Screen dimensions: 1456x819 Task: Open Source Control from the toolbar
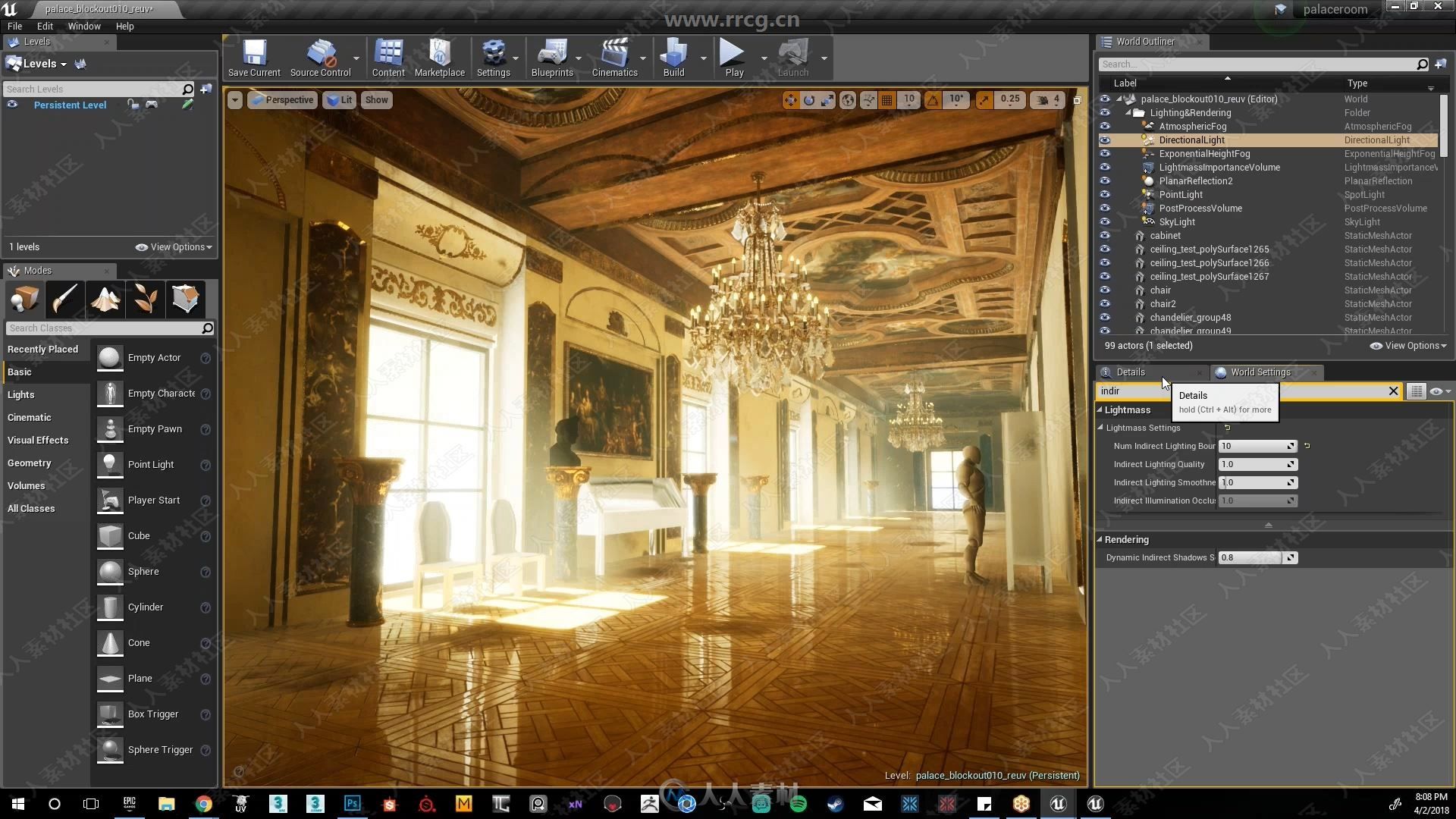[x=321, y=58]
